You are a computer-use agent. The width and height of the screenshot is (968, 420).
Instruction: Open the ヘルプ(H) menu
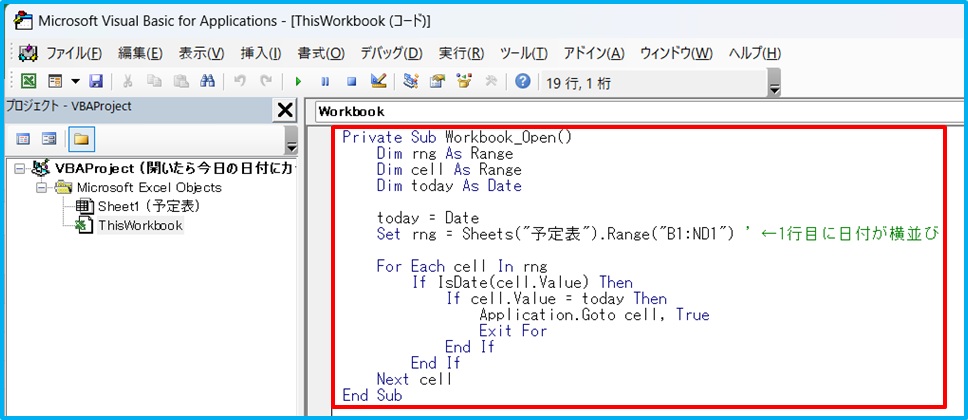pyautogui.click(x=755, y=53)
